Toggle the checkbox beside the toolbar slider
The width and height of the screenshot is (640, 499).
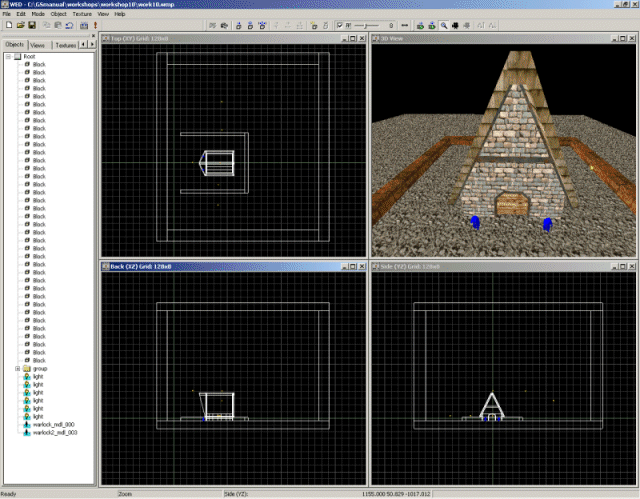pyautogui.click(x=340, y=25)
